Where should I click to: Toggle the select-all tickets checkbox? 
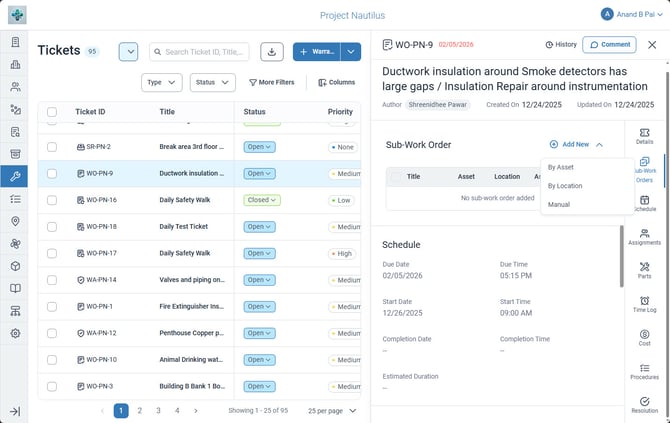[x=52, y=112]
